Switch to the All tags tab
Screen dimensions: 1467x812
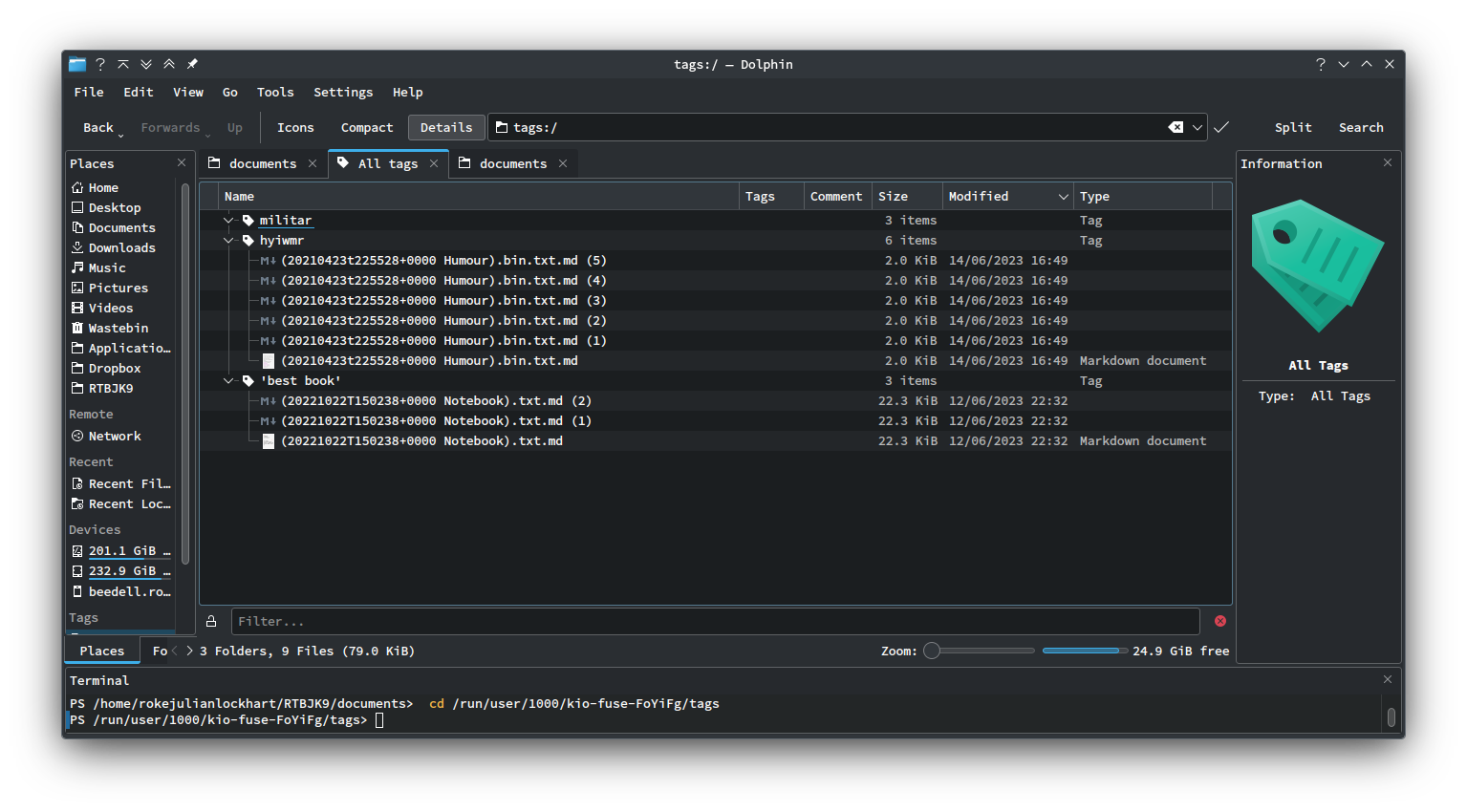(387, 163)
